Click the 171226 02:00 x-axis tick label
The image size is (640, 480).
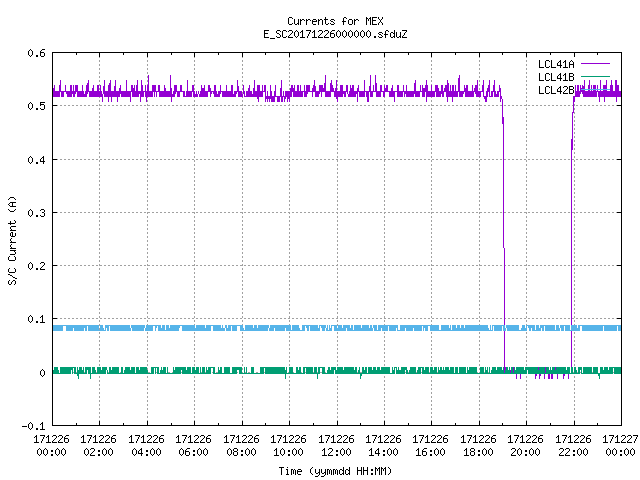(x=98, y=446)
